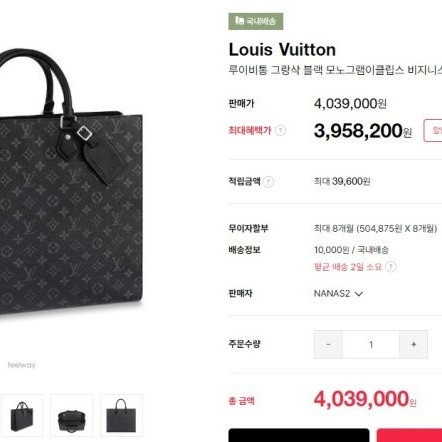442x442 pixels.
Task: Increase order quantity with the plus button
Action: [x=413, y=344]
